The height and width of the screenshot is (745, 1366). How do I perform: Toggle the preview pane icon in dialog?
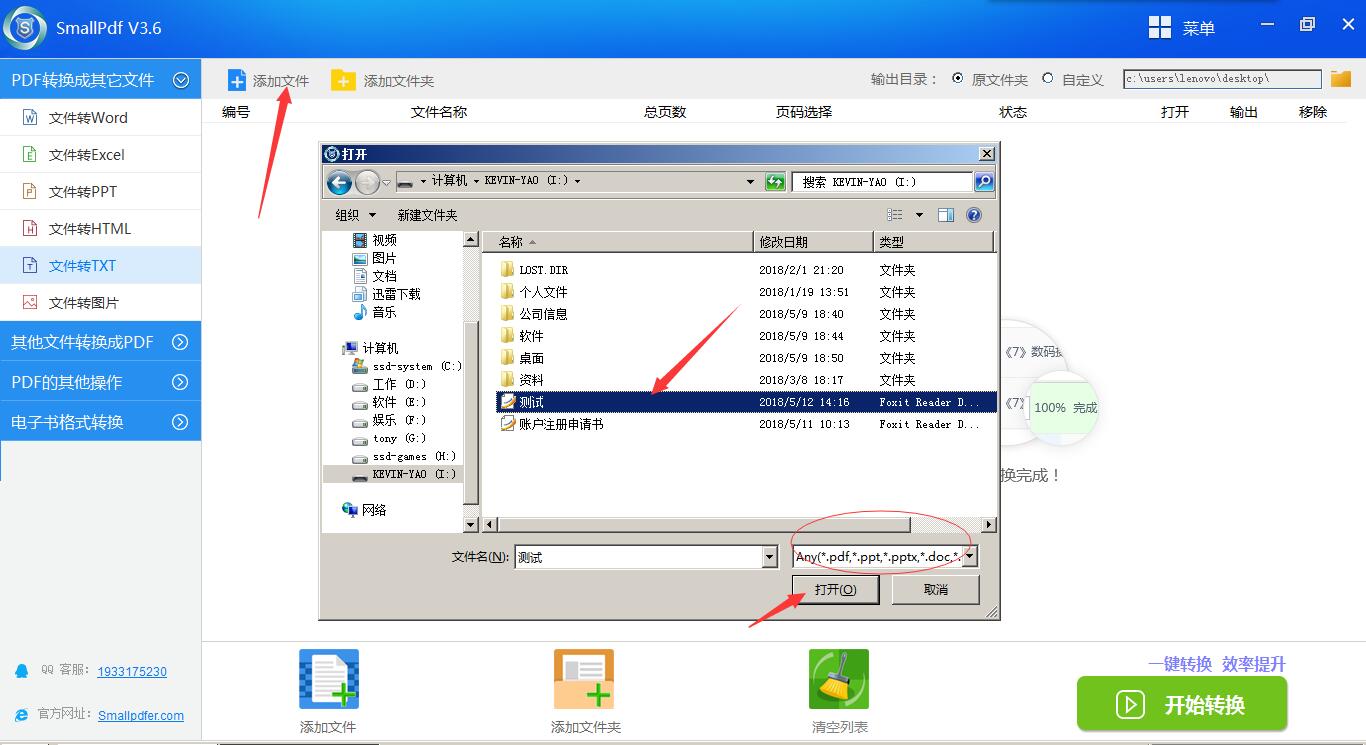tap(946, 215)
